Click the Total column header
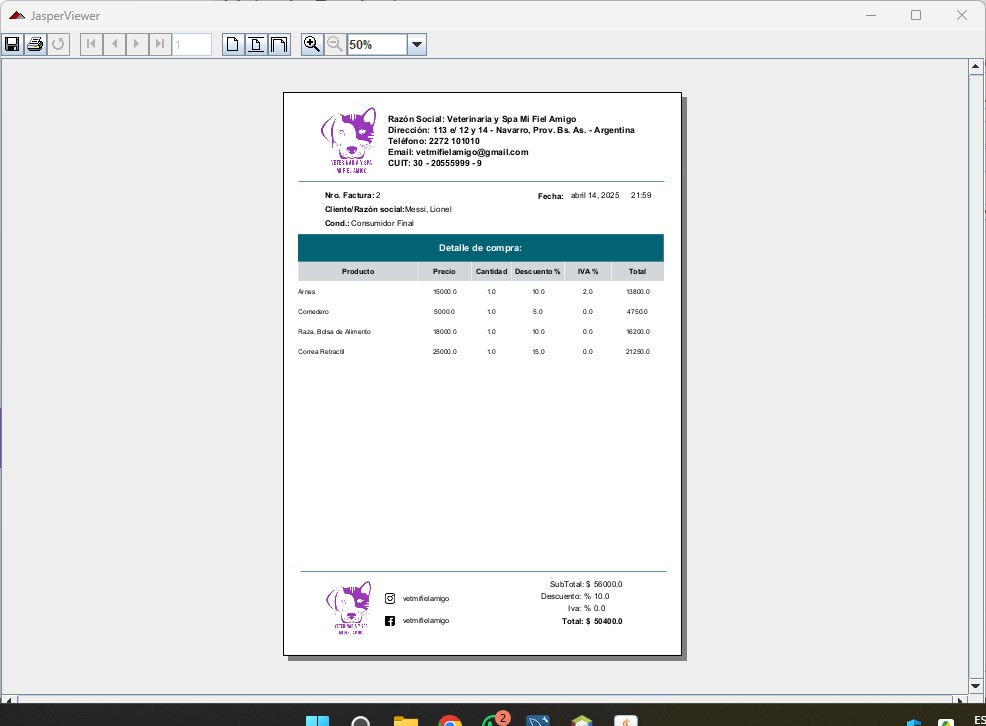Screen dimensions: 986x726 (638, 272)
